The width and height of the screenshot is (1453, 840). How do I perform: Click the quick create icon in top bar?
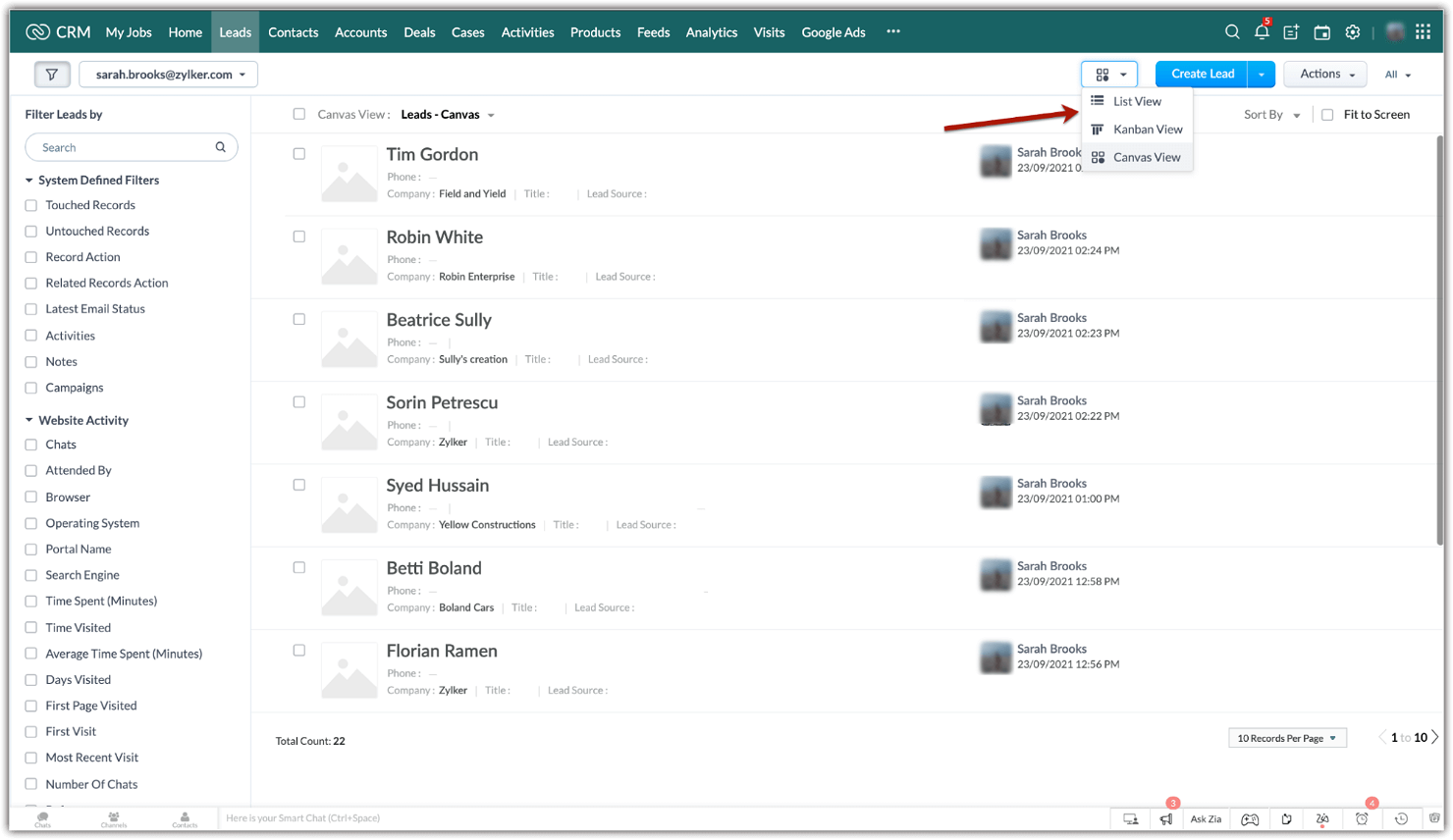(1291, 31)
